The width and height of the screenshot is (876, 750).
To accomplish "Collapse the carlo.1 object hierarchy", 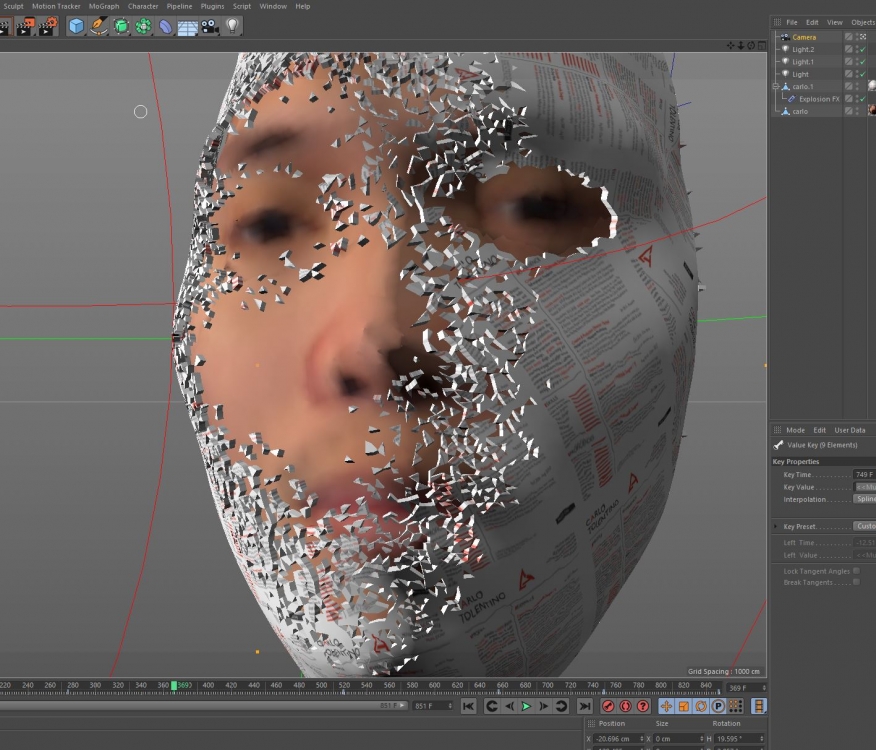I will 775,87.
